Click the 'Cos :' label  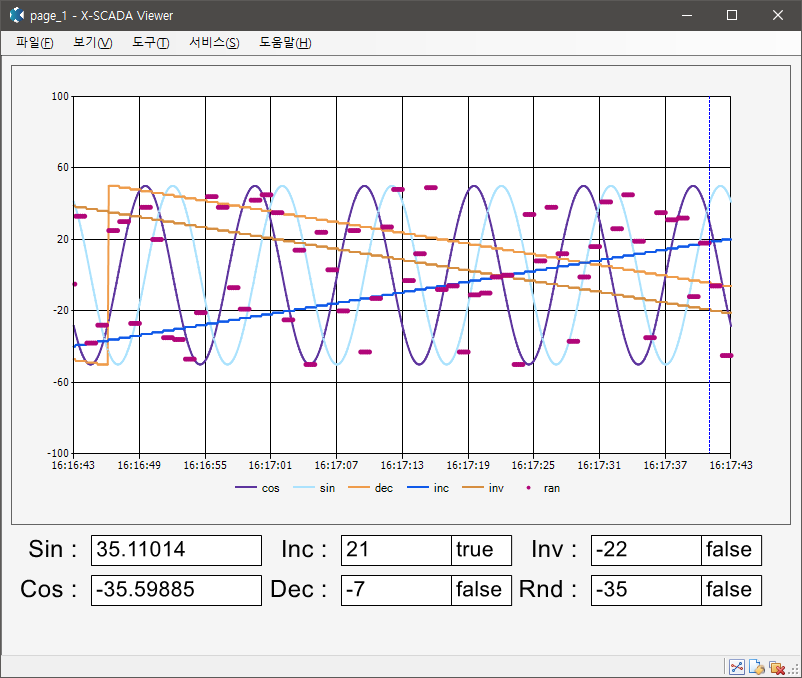click(49, 589)
